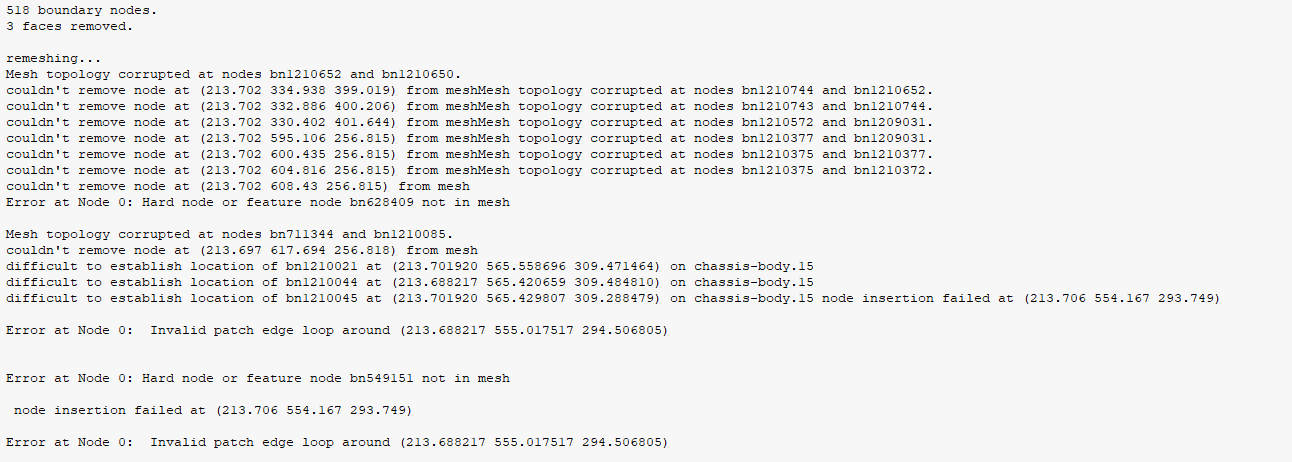Click error text mentioning node bn549151

tap(257, 378)
